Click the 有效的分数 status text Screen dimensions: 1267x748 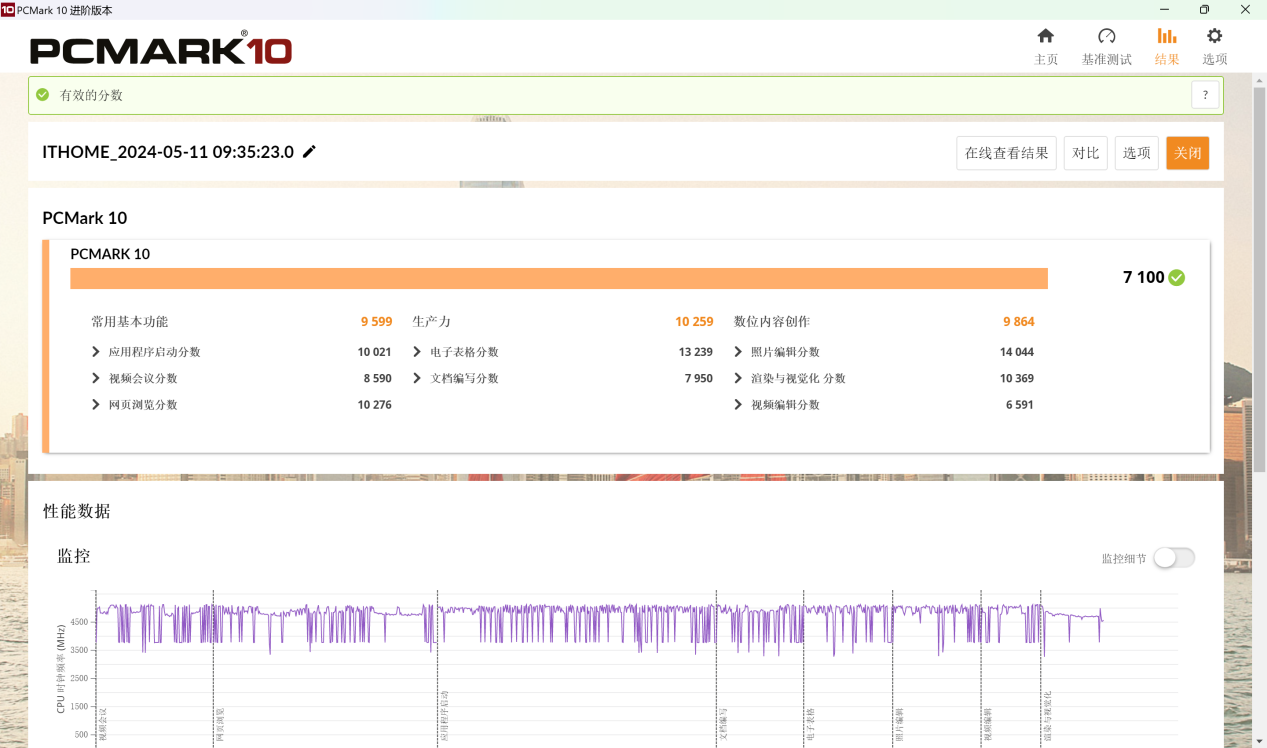(x=91, y=95)
